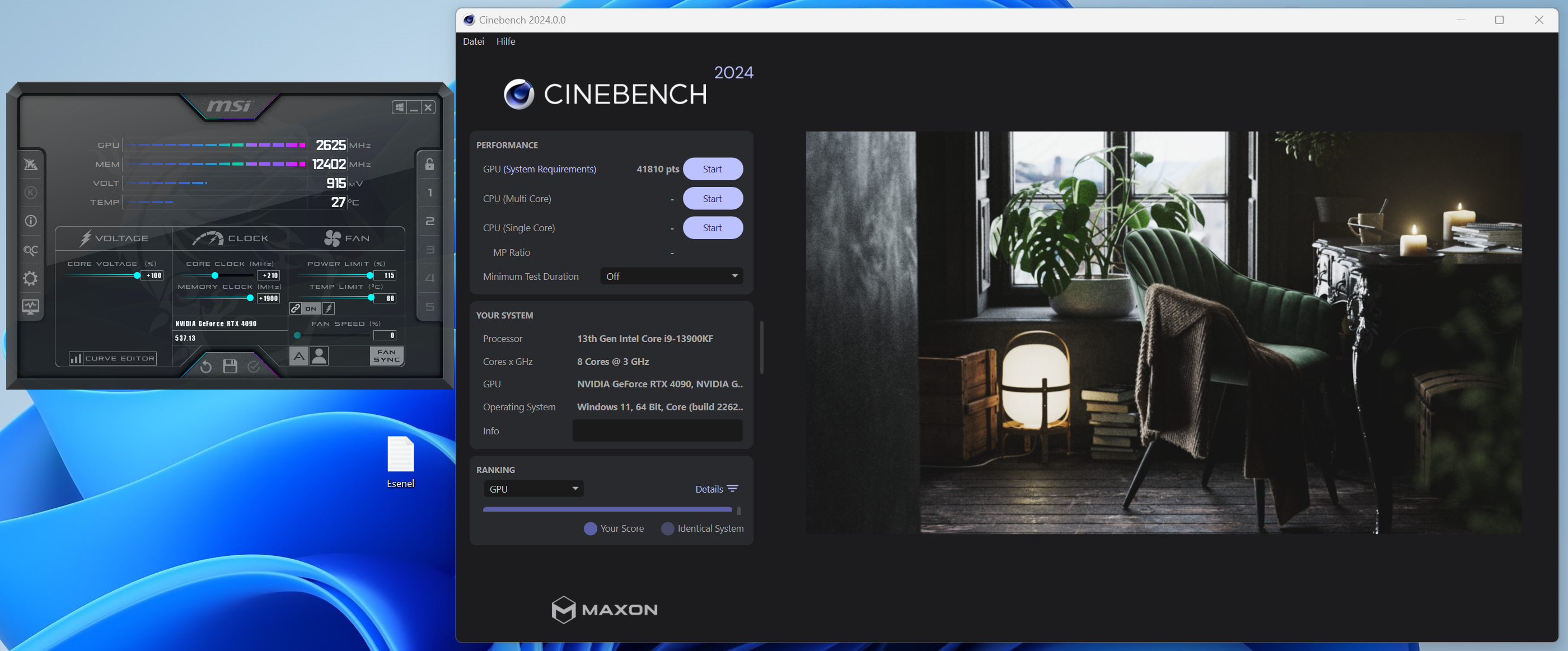This screenshot has height=651, width=1568.
Task: Open the hardware monitor icon
Action: 30,307
